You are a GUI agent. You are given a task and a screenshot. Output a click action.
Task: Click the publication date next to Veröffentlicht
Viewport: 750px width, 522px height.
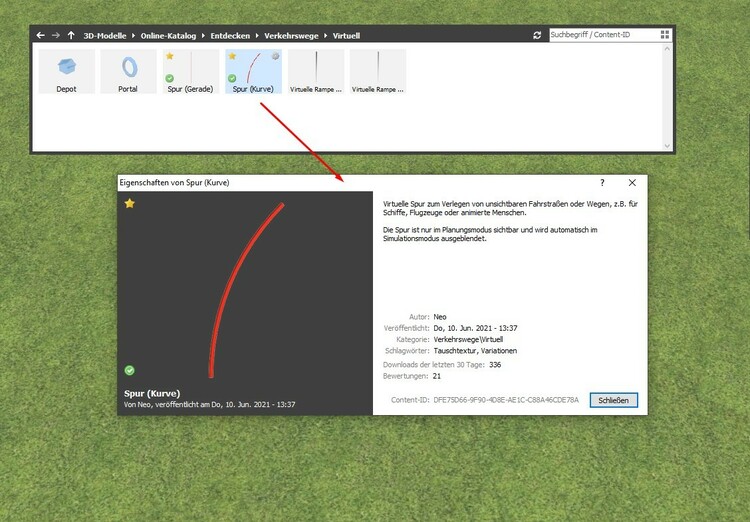475,328
